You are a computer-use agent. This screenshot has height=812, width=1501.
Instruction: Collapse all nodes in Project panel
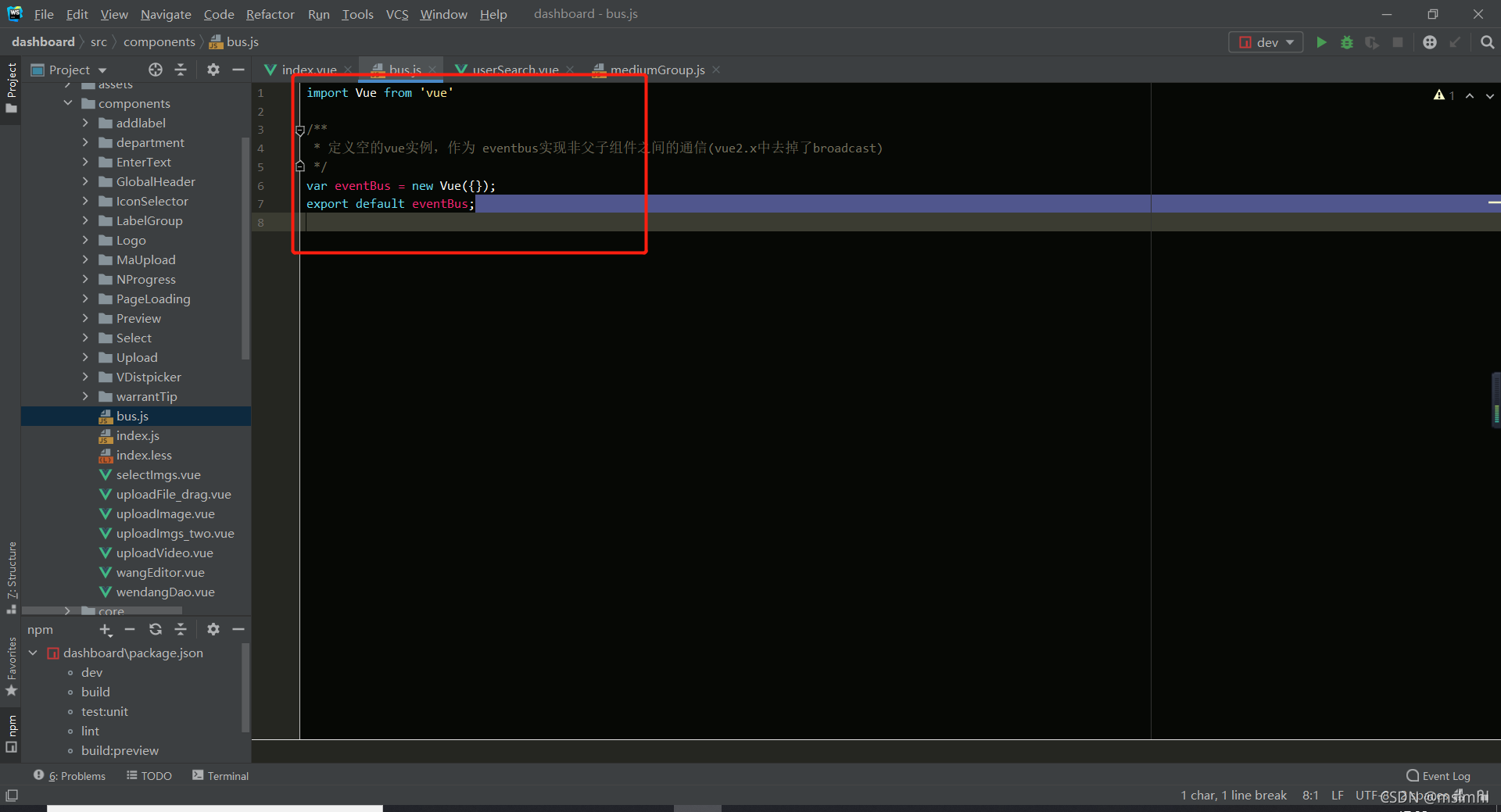181,70
